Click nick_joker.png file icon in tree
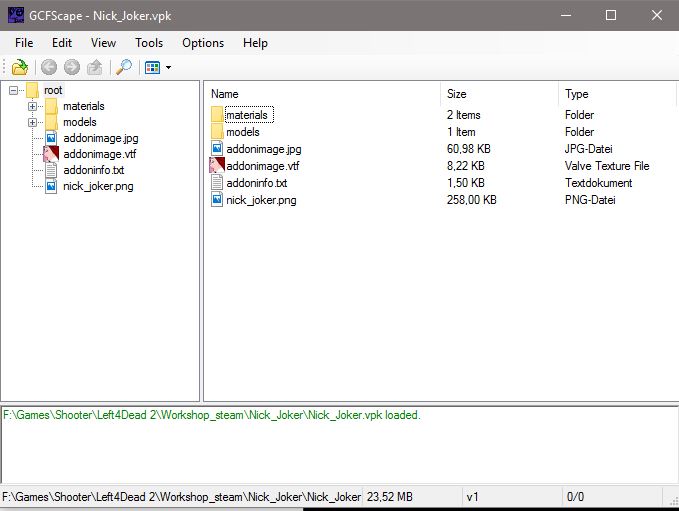Viewport: 679px width, 511px height. coord(51,186)
